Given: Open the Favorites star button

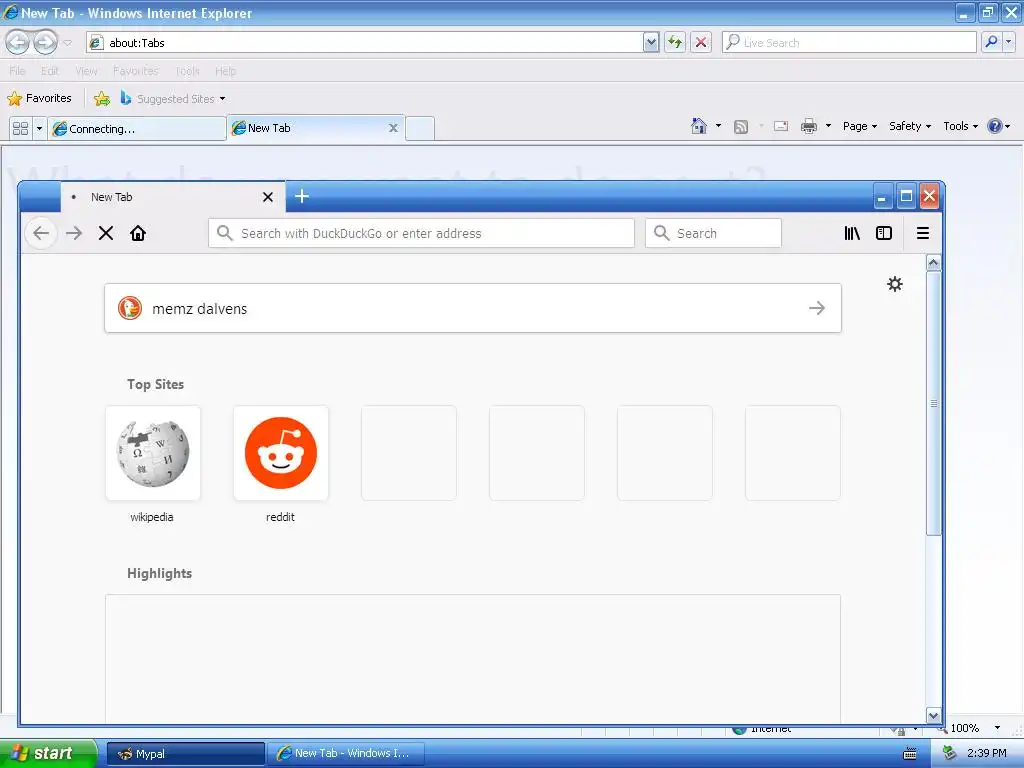Looking at the screenshot, I should click(x=39, y=99).
